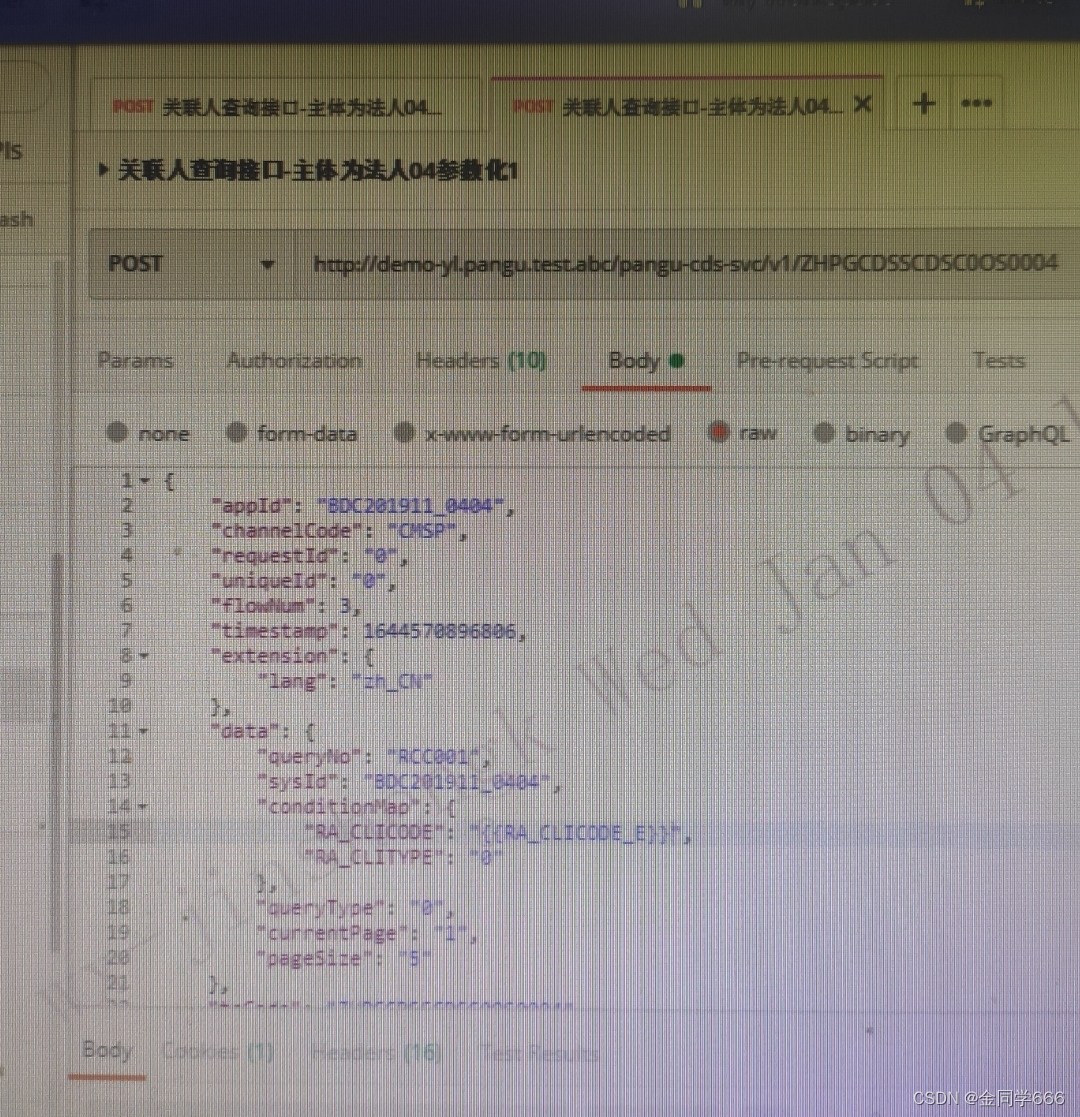
Task: Open the response Test Results tab
Action: point(539,1052)
